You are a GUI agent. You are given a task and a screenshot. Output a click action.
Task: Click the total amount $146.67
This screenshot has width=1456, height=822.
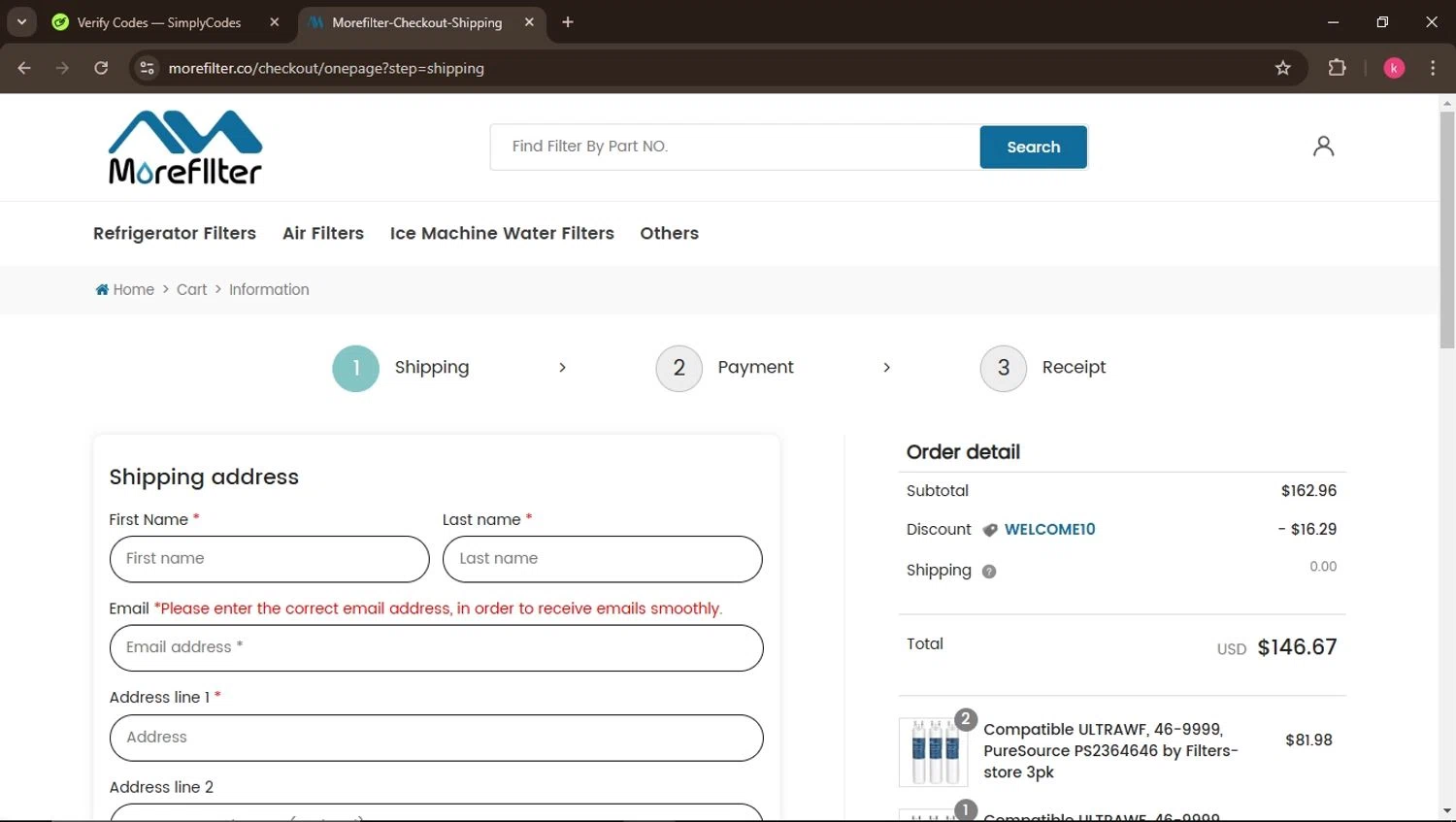[x=1297, y=647]
